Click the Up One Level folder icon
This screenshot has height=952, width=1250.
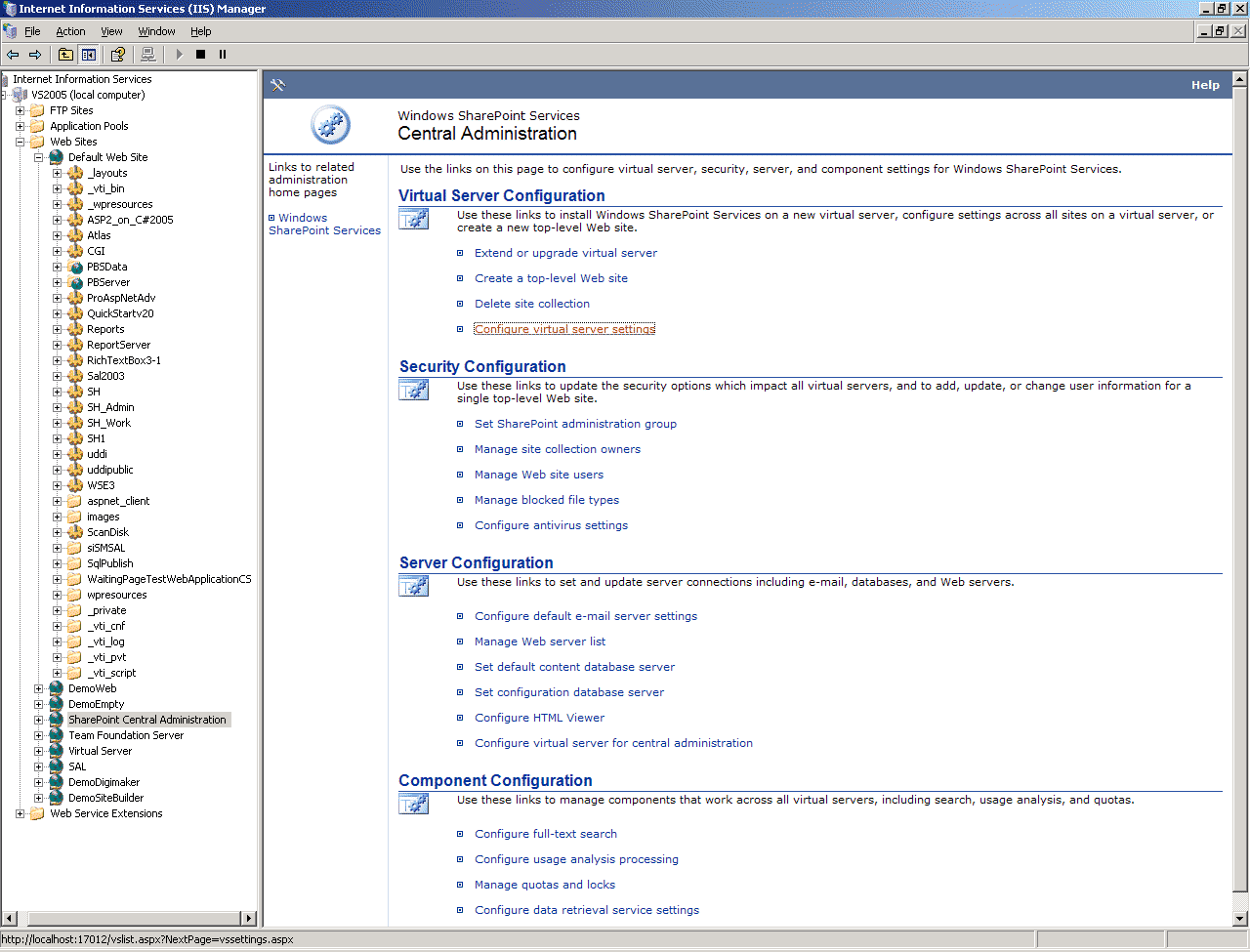point(65,55)
